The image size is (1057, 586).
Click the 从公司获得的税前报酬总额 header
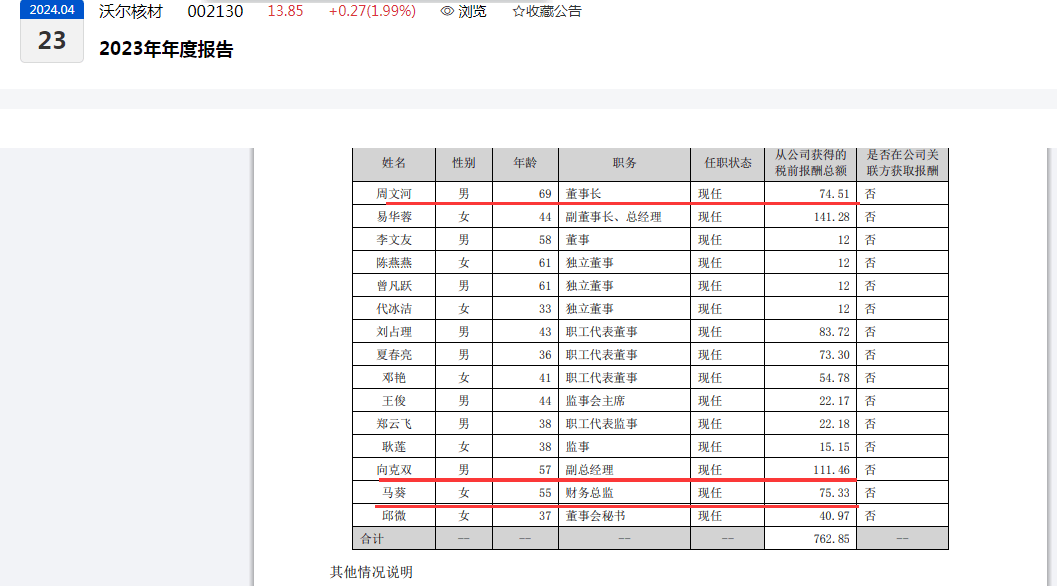tap(810, 163)
